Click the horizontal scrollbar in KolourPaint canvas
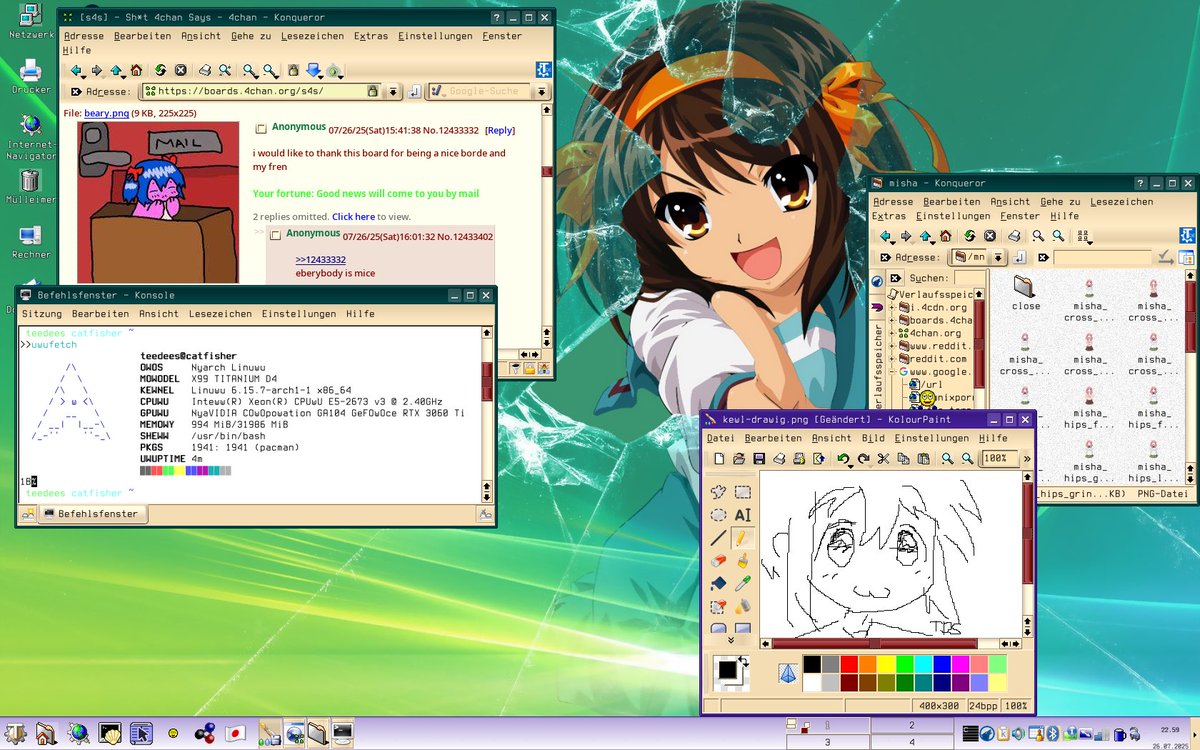This screenshot has height=750, width=1200. [x=875, y=643]
